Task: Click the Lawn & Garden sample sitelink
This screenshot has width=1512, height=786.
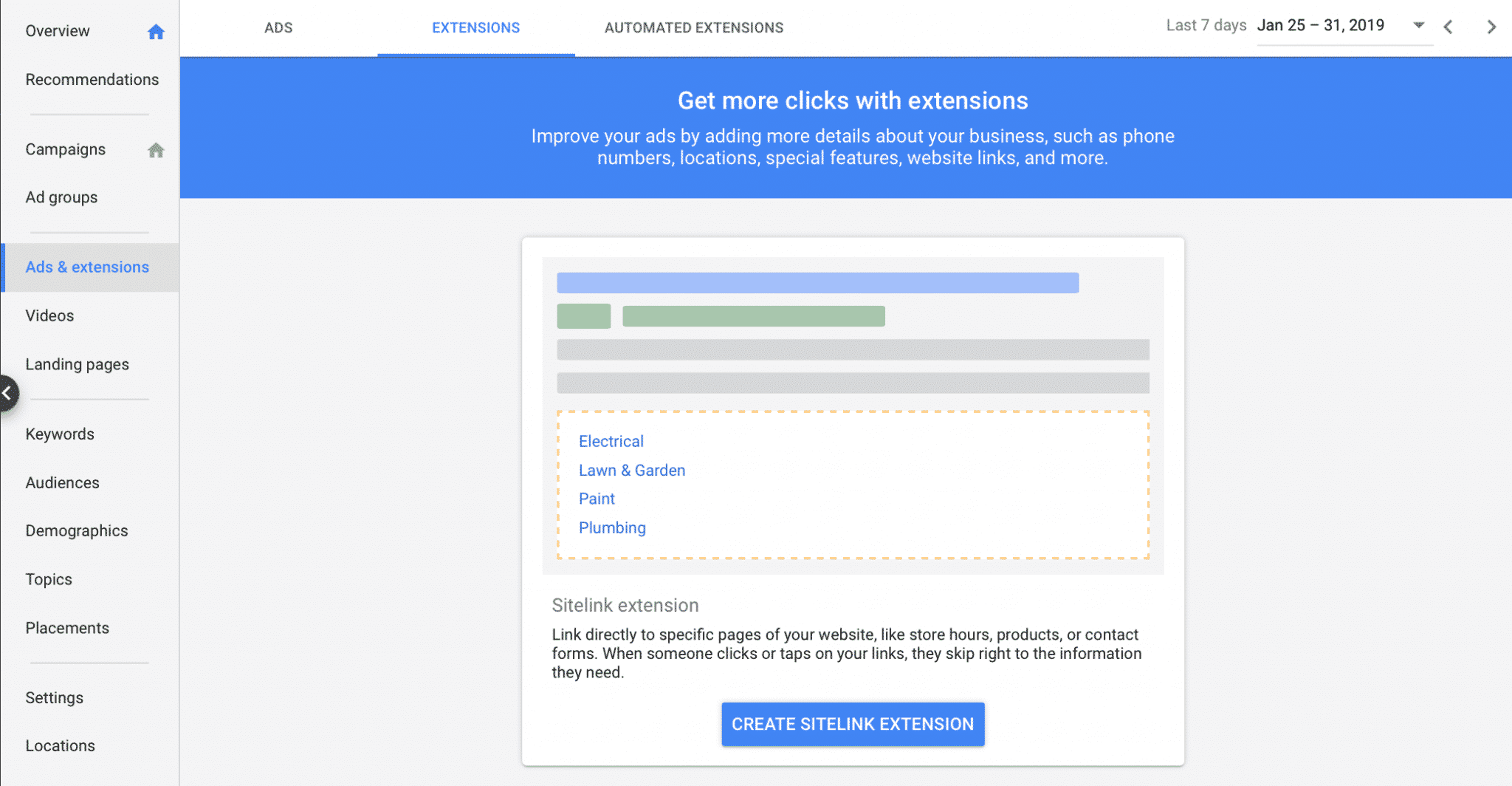Action: [632, 470]
